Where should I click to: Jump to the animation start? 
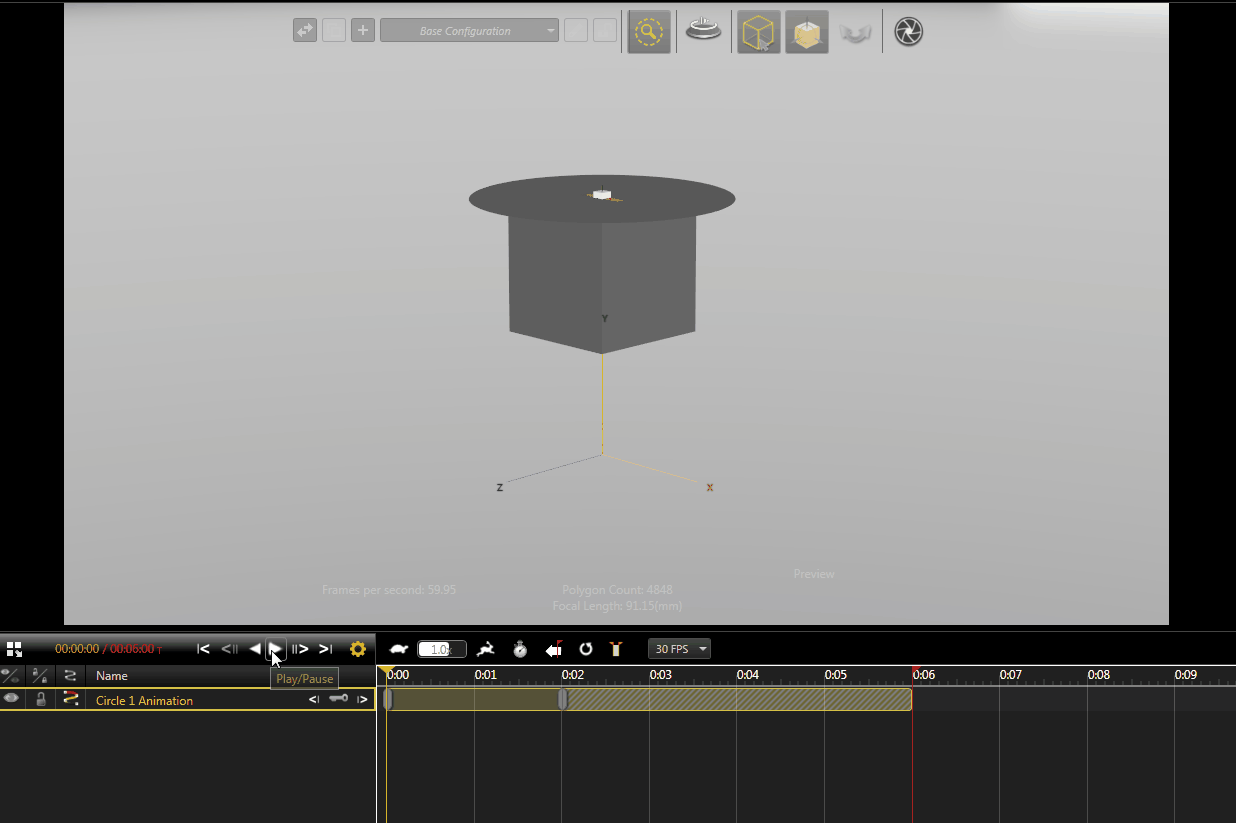pyautogui.click(x=203, y=649)
